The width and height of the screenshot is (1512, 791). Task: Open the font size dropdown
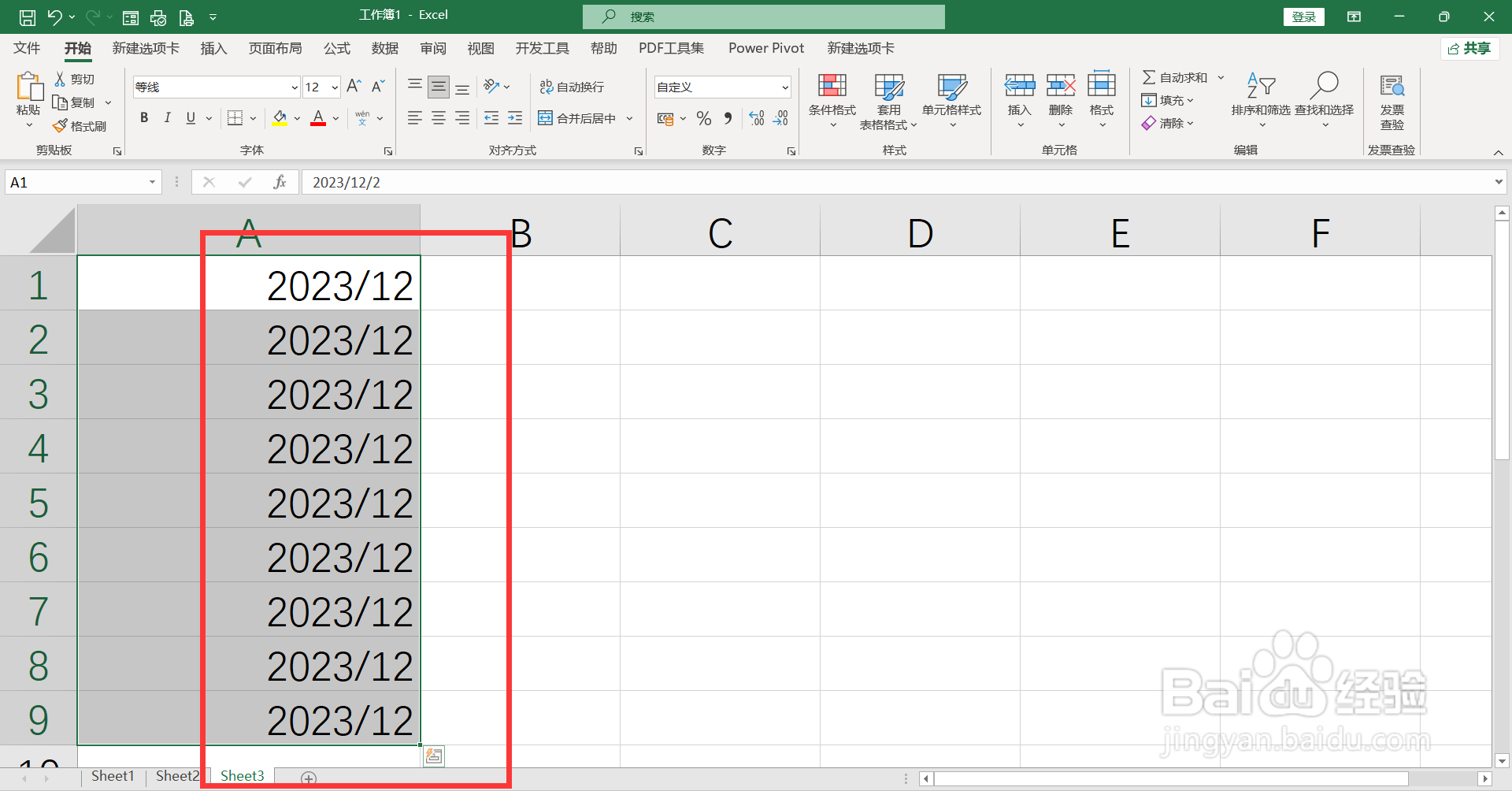point(335,87)
